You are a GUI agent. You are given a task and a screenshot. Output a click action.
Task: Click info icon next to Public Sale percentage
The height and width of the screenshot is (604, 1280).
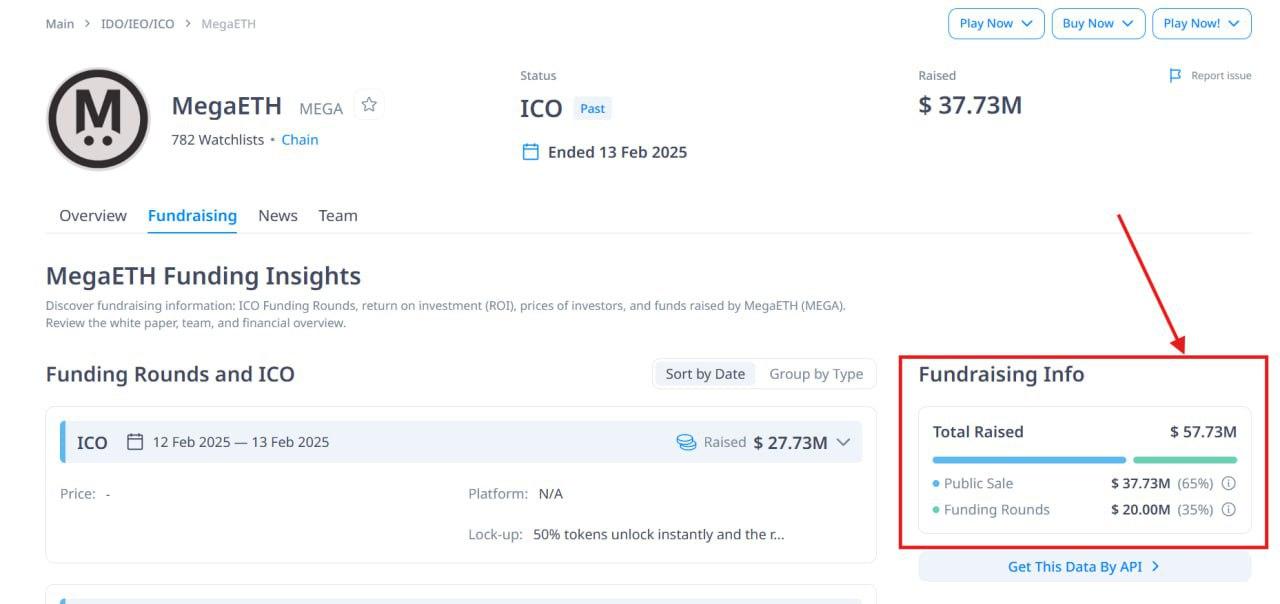[x=1229, y=483]
